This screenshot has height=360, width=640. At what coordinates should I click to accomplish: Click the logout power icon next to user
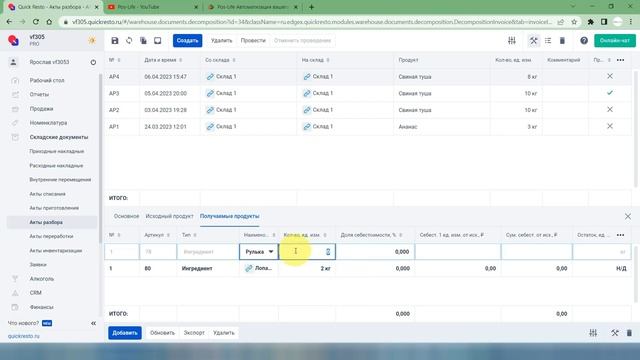(x=93, y=62)
